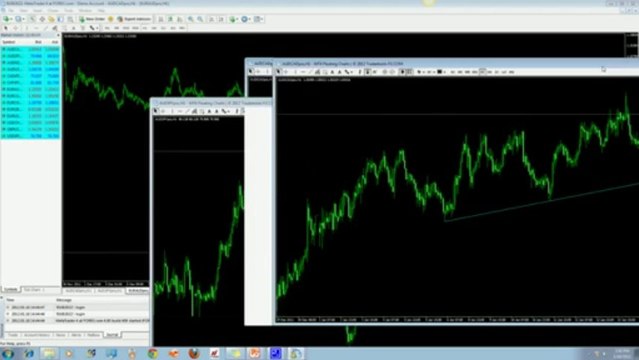The height and width of the screenshot is (360, 639).
Task: Open the Account History tab
Action: tap(37, 335)
